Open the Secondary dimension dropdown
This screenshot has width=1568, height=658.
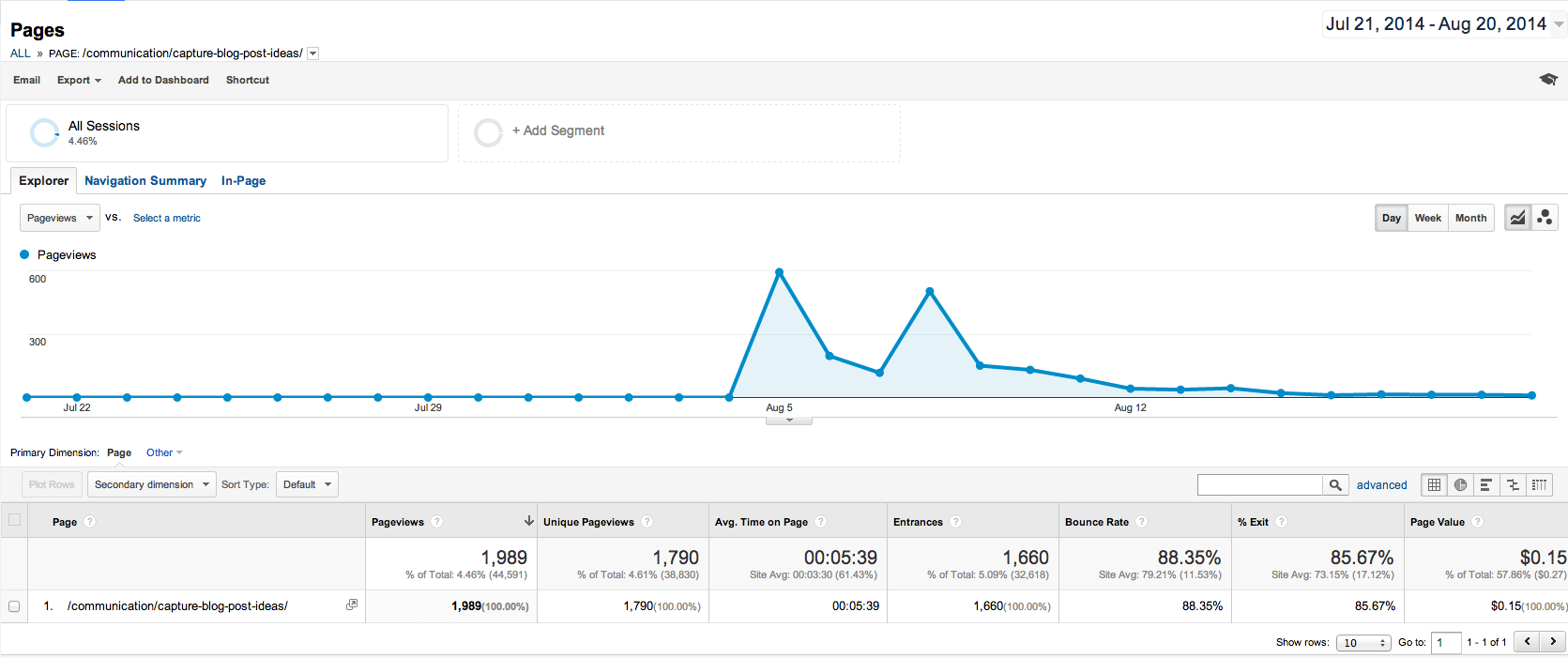click(151, 485)
